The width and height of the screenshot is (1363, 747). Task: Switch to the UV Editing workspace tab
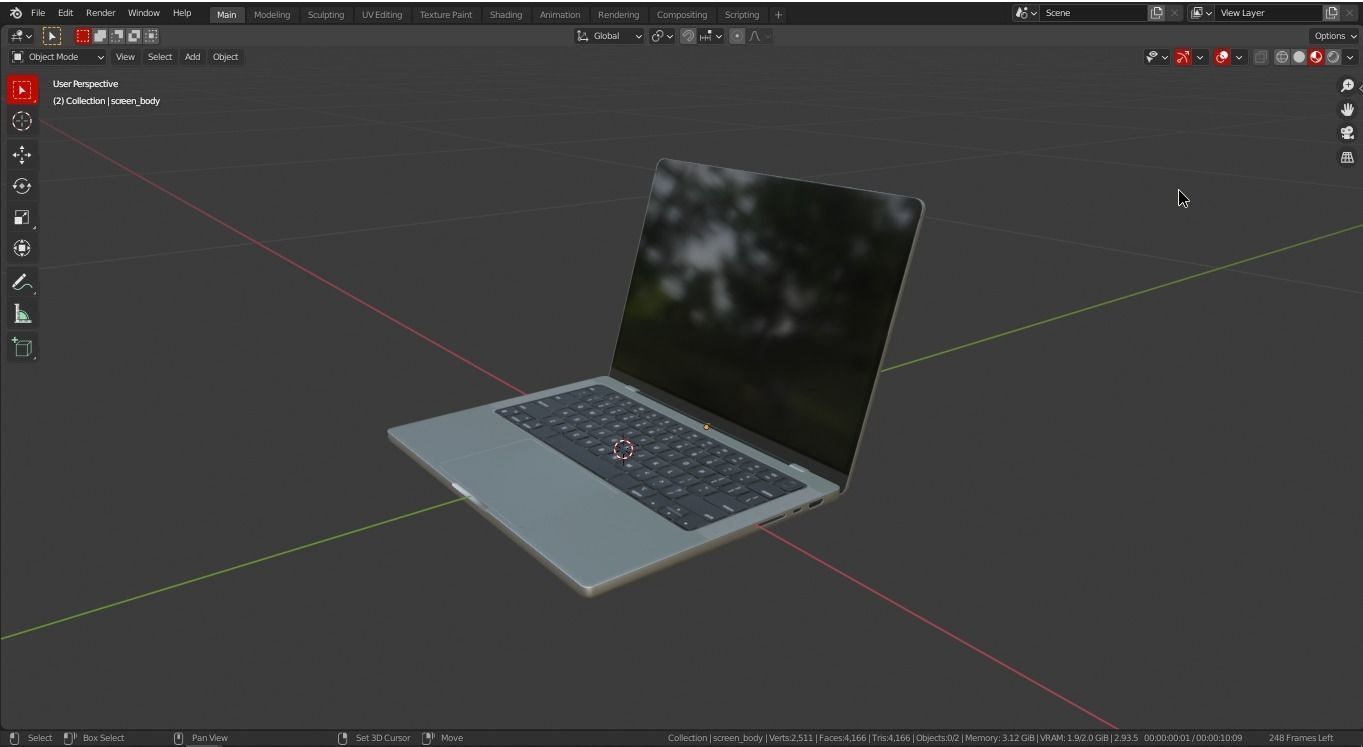[x=382, y=15]
